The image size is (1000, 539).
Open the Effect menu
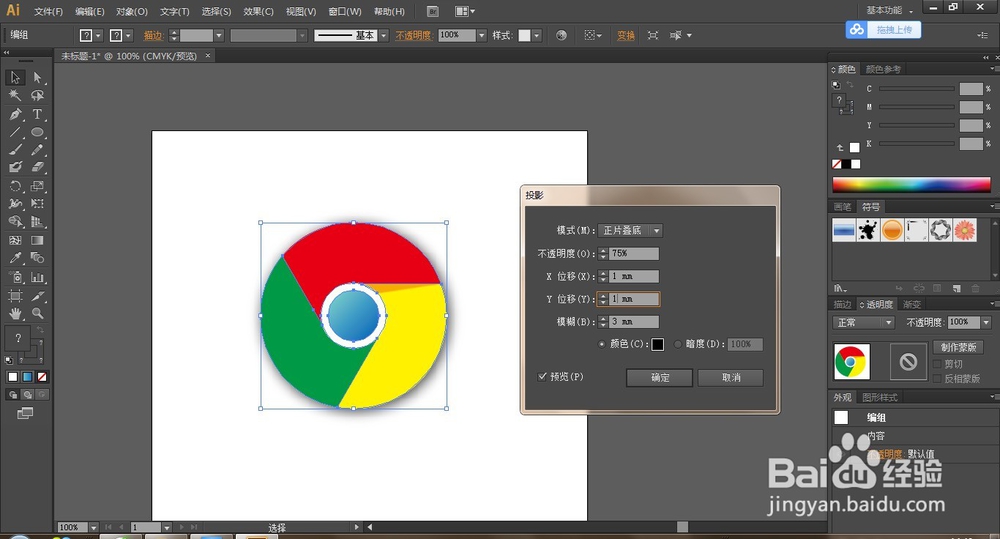[x=258, y=11]
